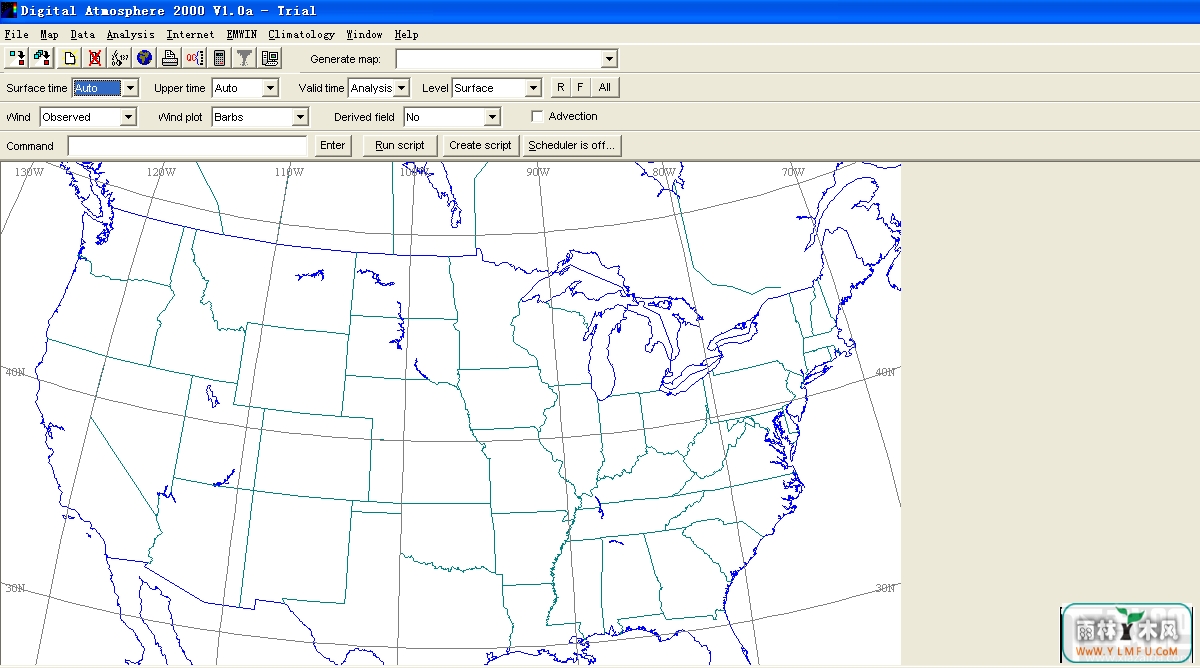Expand the Derived field dropdown
Viewport: 1200px width, 668px height.
pyautogui.click(x=491, y=117)
